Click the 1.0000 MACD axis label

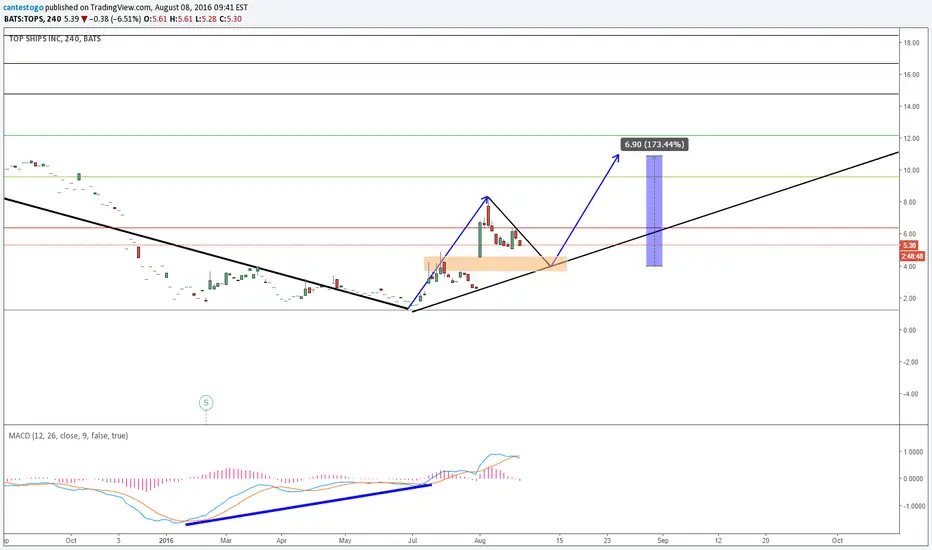click(914, 452)
